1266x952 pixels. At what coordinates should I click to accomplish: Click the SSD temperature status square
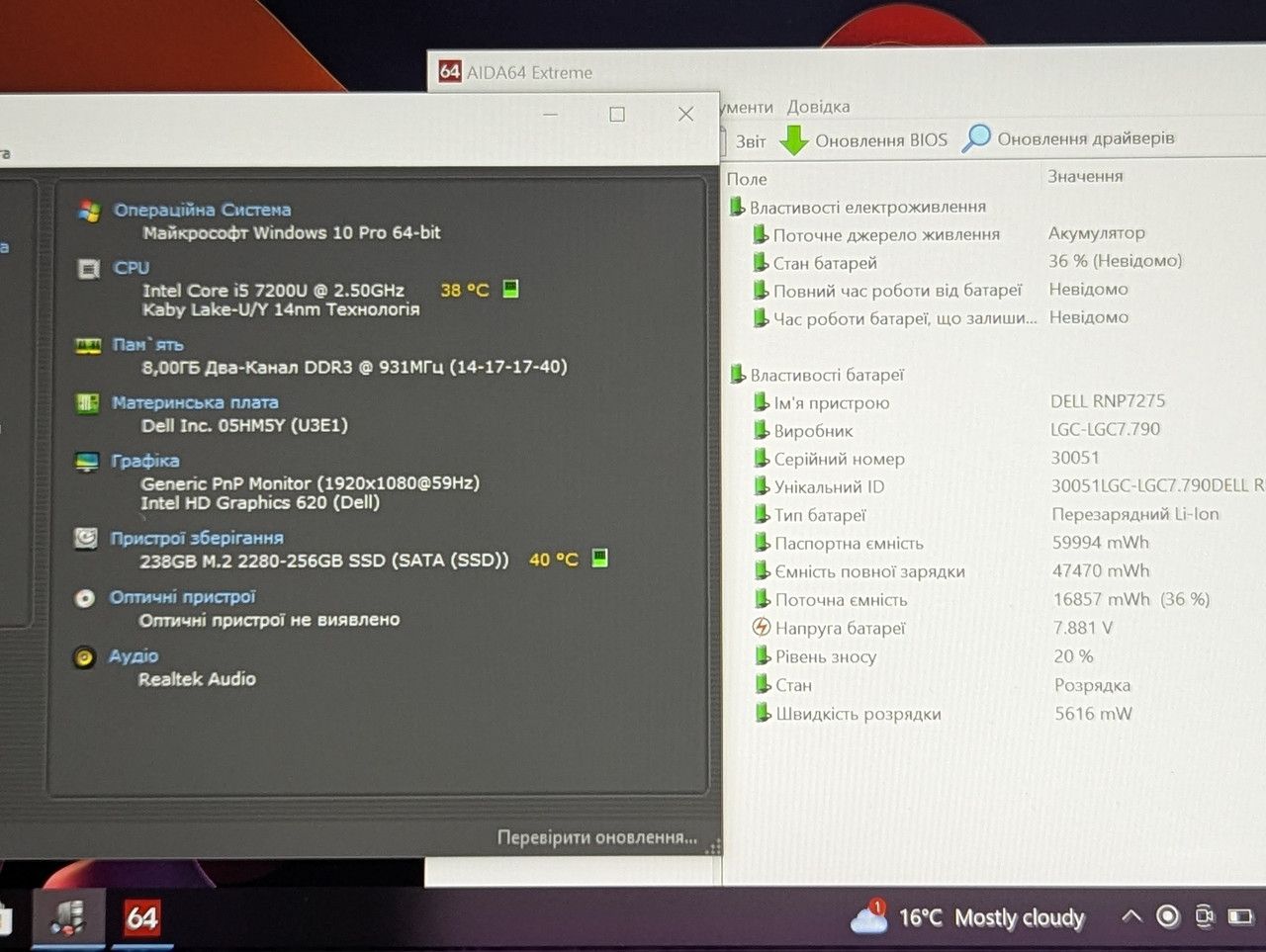click(599, 558)
